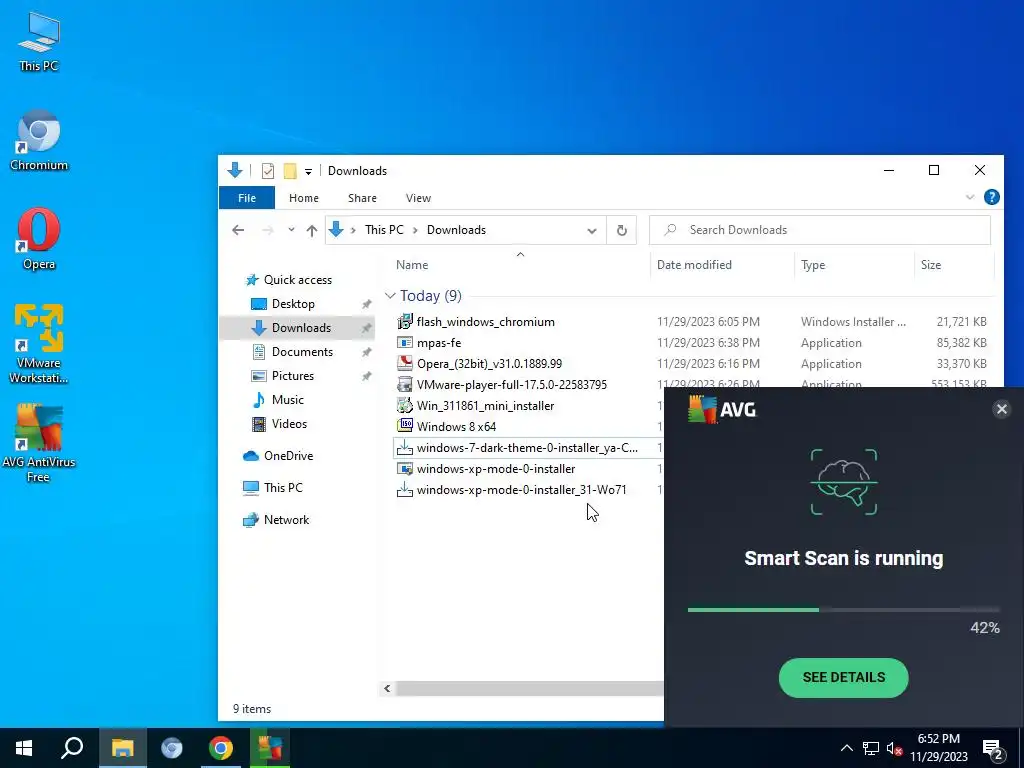Screen dimensions: 1024x768
Task: Open the View ribbon tab
Action: coord(418,198)
